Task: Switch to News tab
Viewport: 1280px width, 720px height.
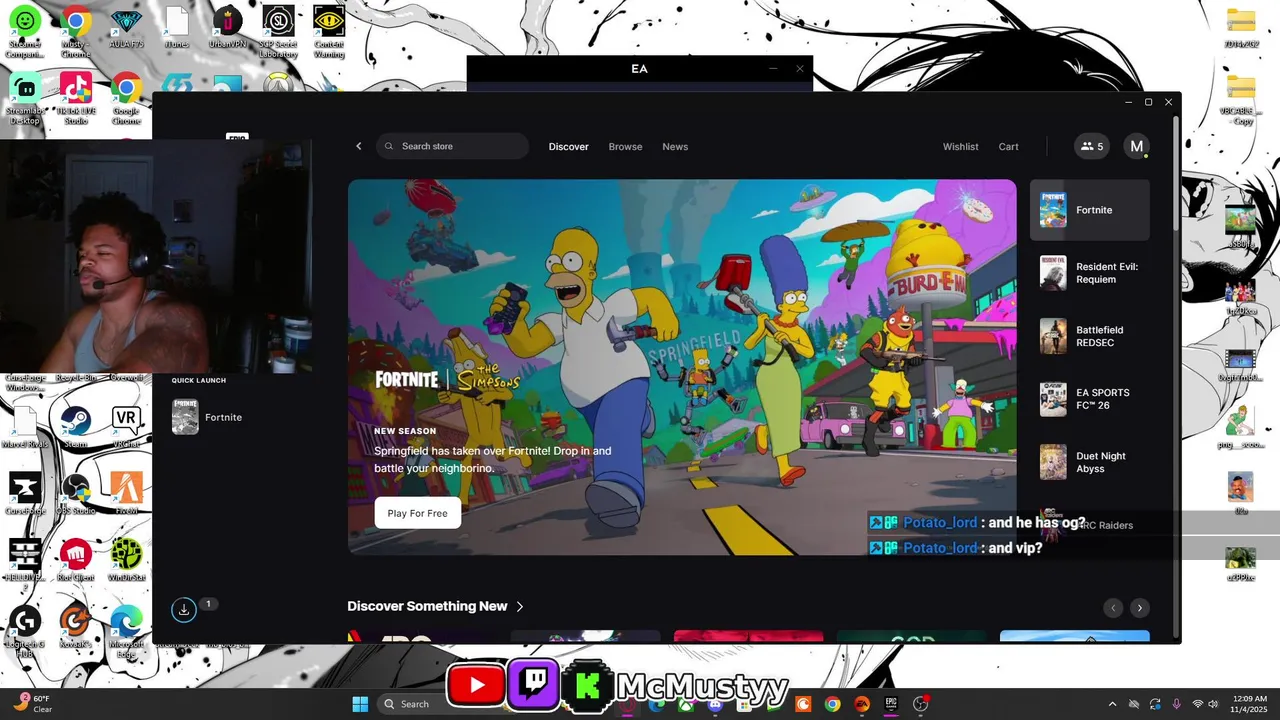Action: pyautogui.click(x=675, y=147)
